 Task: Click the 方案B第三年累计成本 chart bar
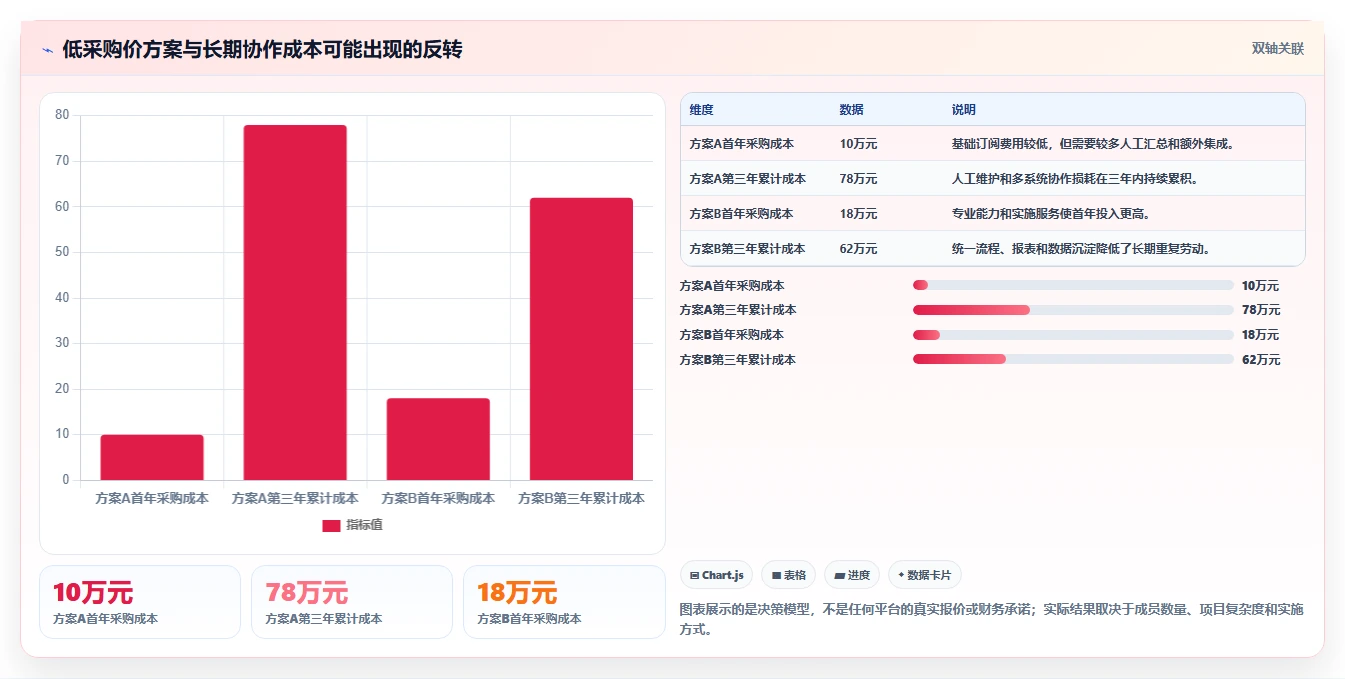(581, 339)
